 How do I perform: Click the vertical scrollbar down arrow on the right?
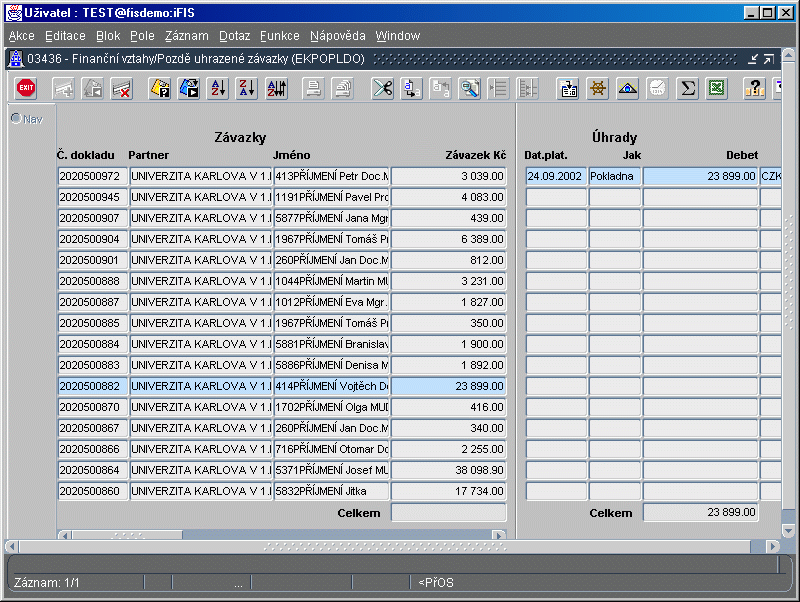[788, 531]
